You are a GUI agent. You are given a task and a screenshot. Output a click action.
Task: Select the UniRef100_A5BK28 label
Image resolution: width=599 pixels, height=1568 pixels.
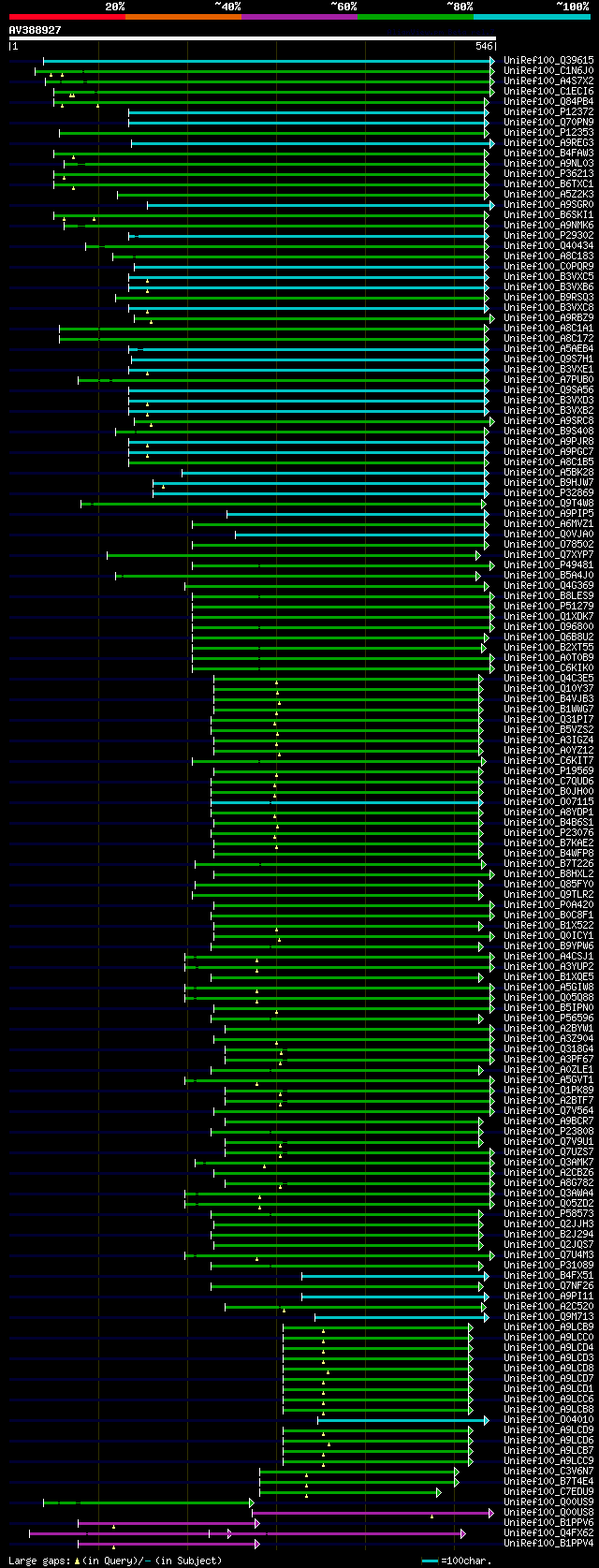[548, 472]
